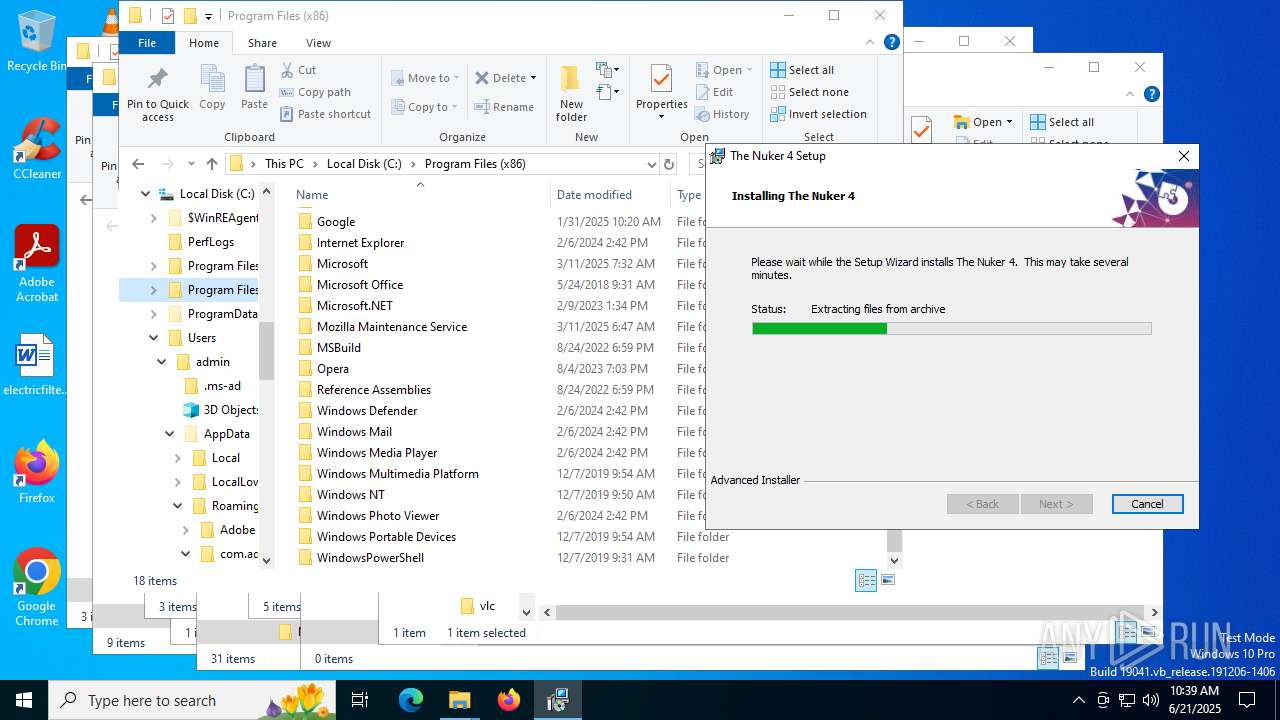Select the Internet Explorer folder
Screen dimensions: 1280x720
pyautogui.click(x=360, y=243)
